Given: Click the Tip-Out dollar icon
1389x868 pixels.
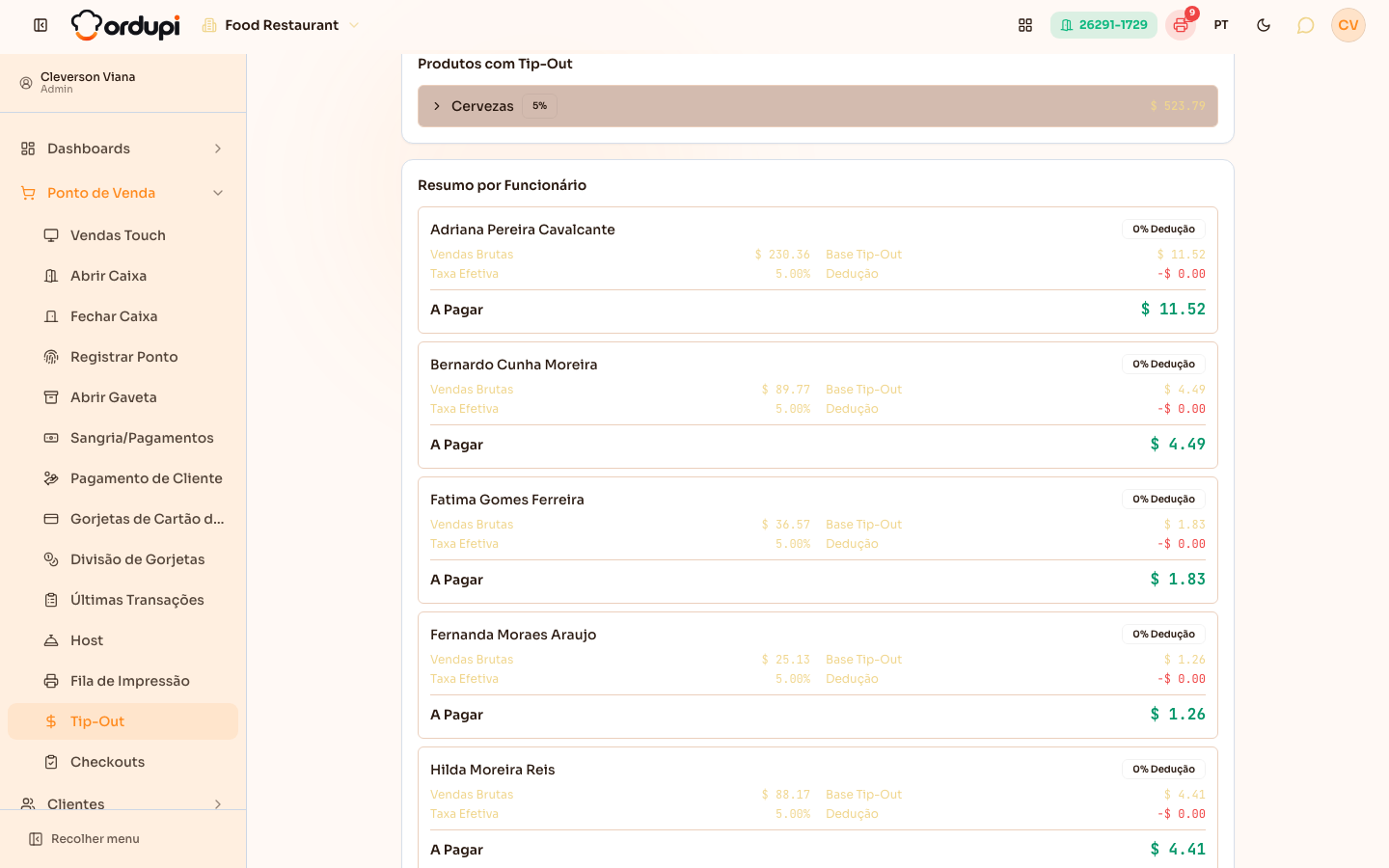Looking at the screenshot, I should (51, 721).
